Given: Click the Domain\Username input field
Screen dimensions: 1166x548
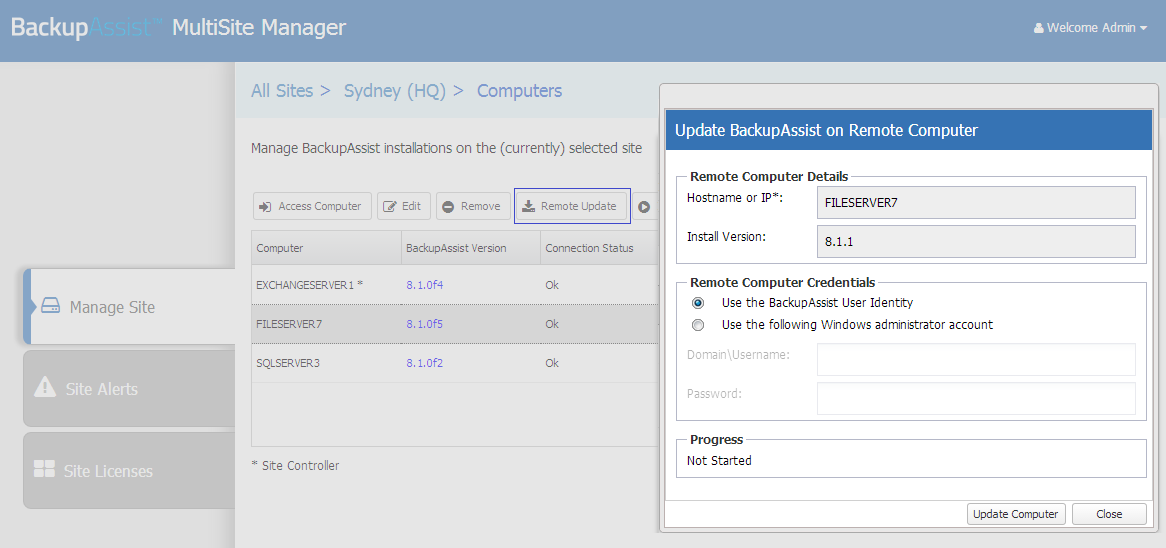Looking at the screenshot, I should click(976, 359).
